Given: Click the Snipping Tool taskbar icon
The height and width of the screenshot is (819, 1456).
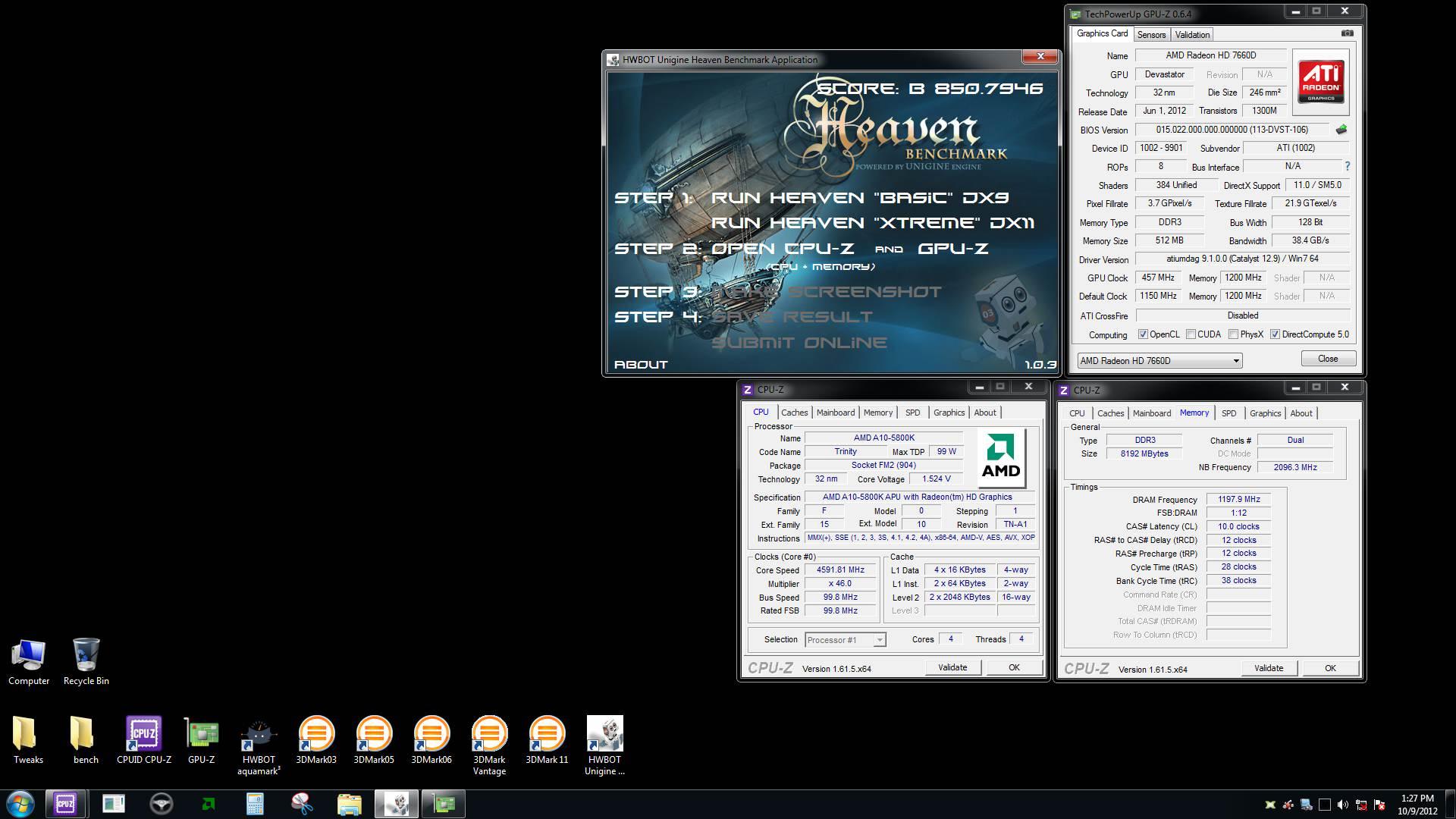Looking at the screenshot, I should pyautogui.click(x=302, y=804).
